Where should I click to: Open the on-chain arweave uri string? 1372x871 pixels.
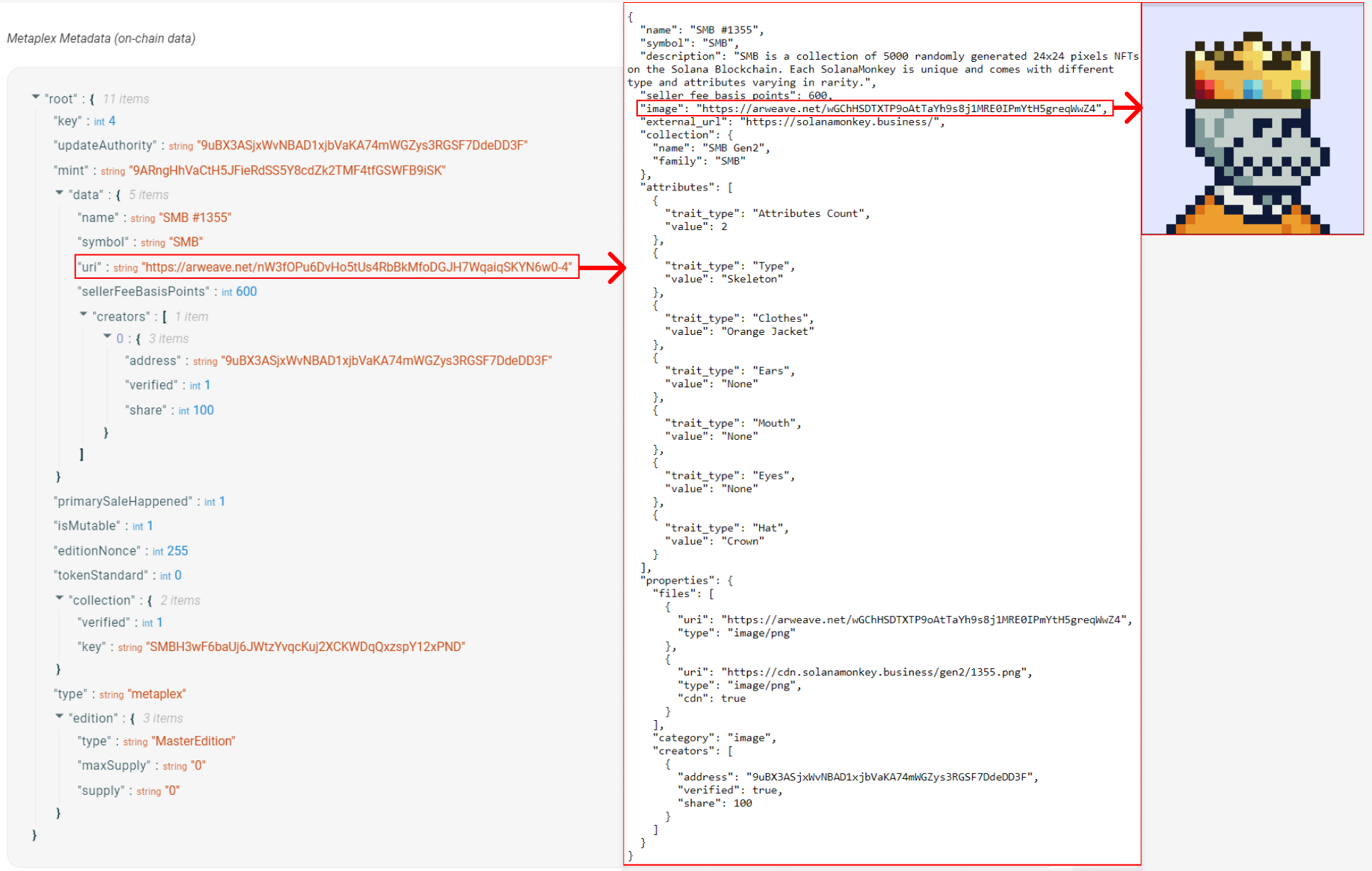coord(357,267)
